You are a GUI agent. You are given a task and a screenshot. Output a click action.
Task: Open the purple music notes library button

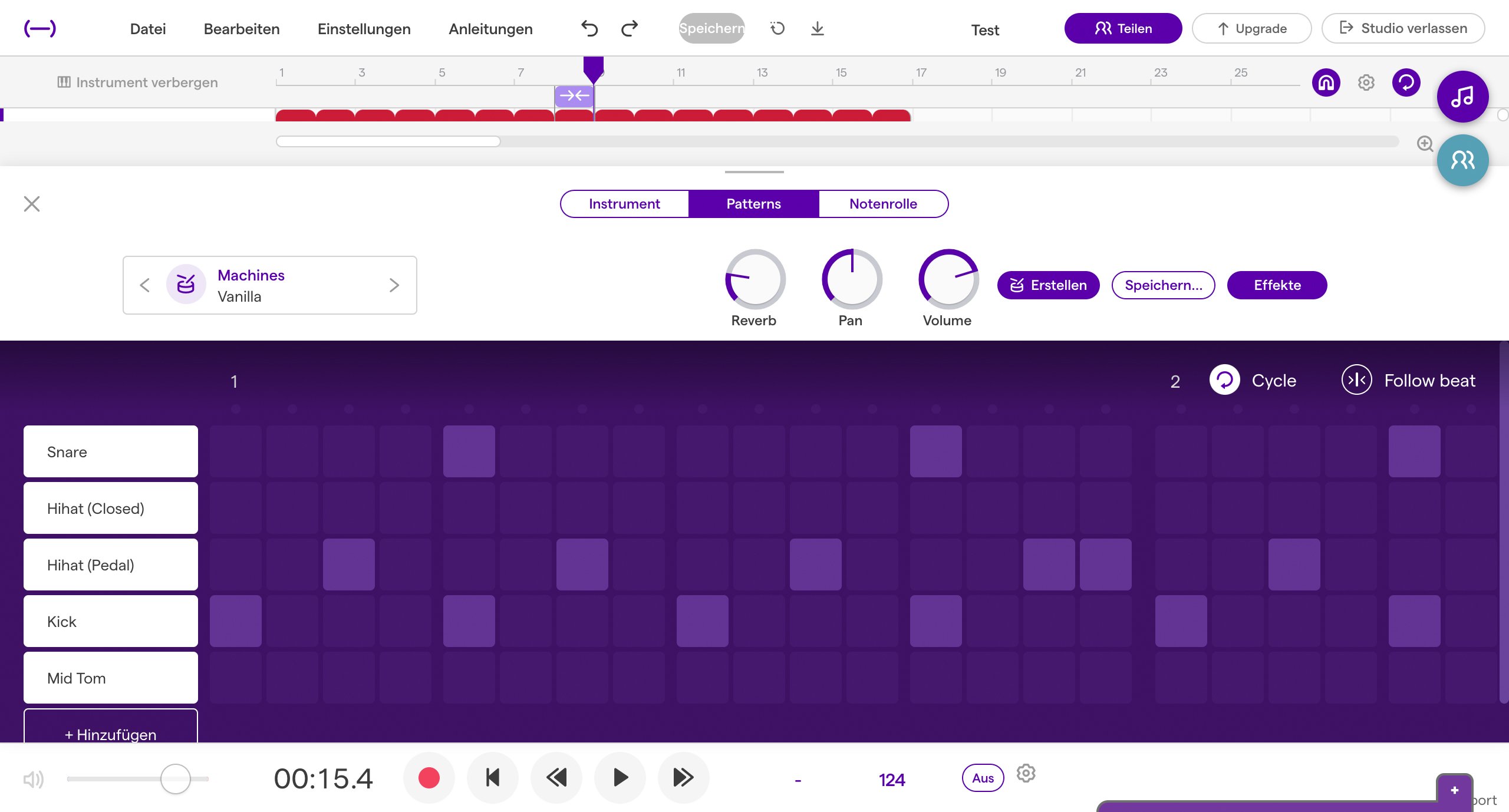(x=1462, y=97)
